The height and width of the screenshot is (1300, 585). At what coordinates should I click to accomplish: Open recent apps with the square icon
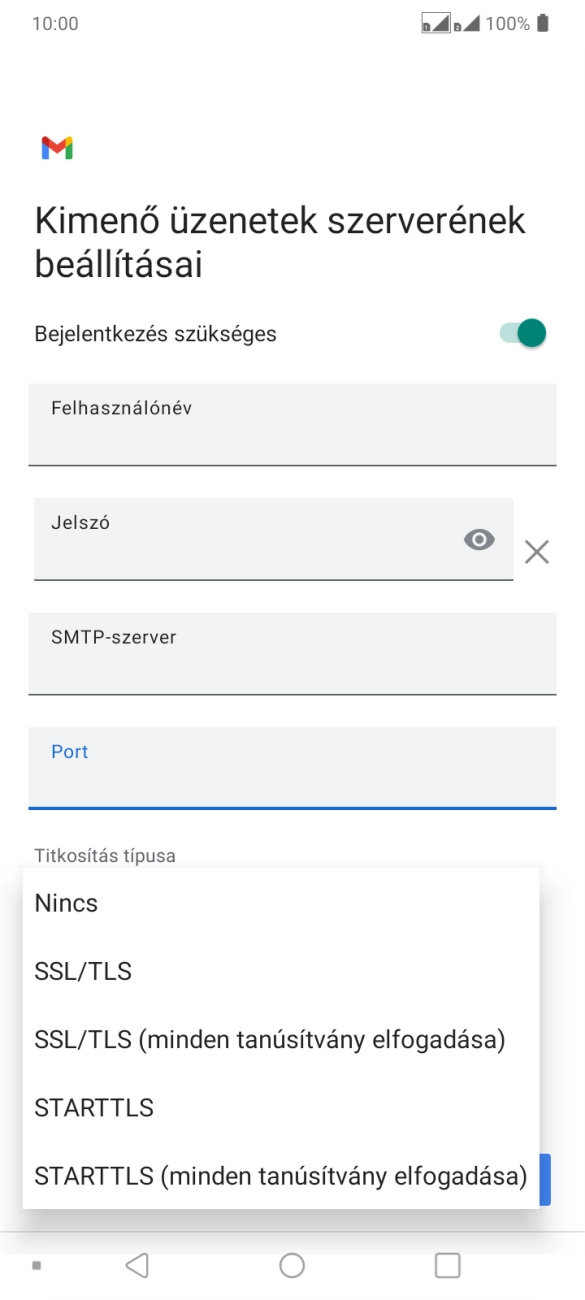click(445, 1263)
